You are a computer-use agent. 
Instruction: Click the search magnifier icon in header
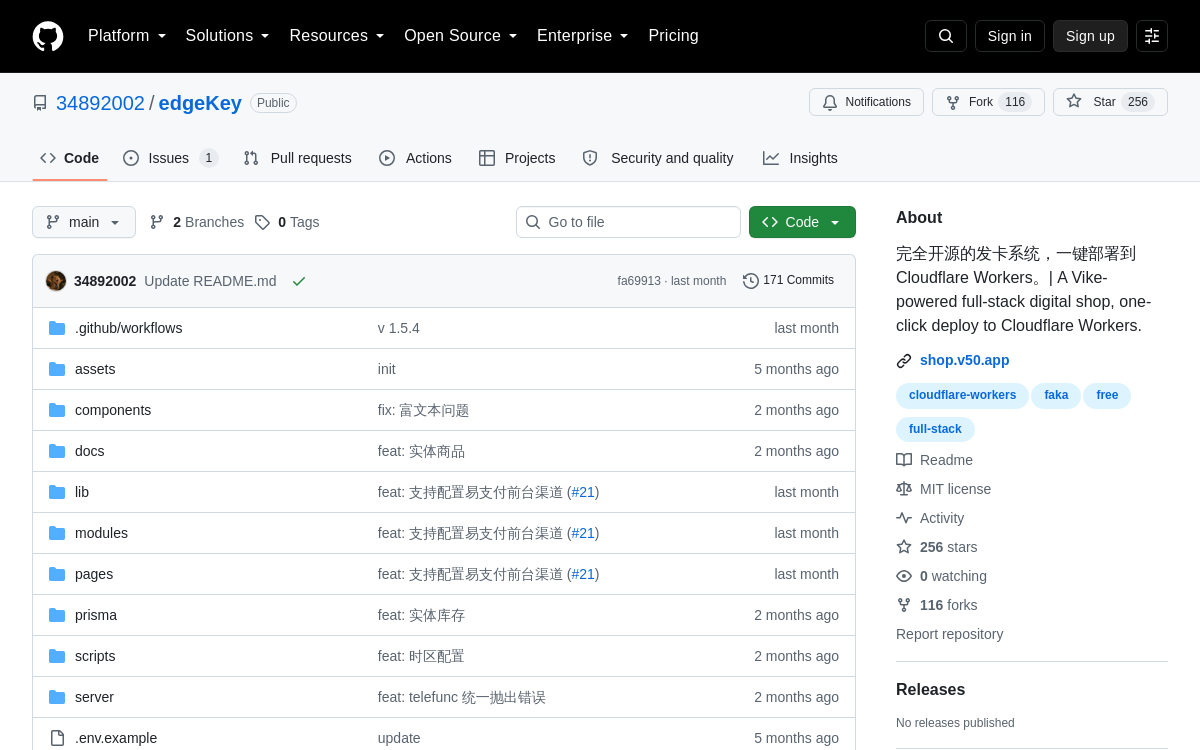click(x=946, y=36)
